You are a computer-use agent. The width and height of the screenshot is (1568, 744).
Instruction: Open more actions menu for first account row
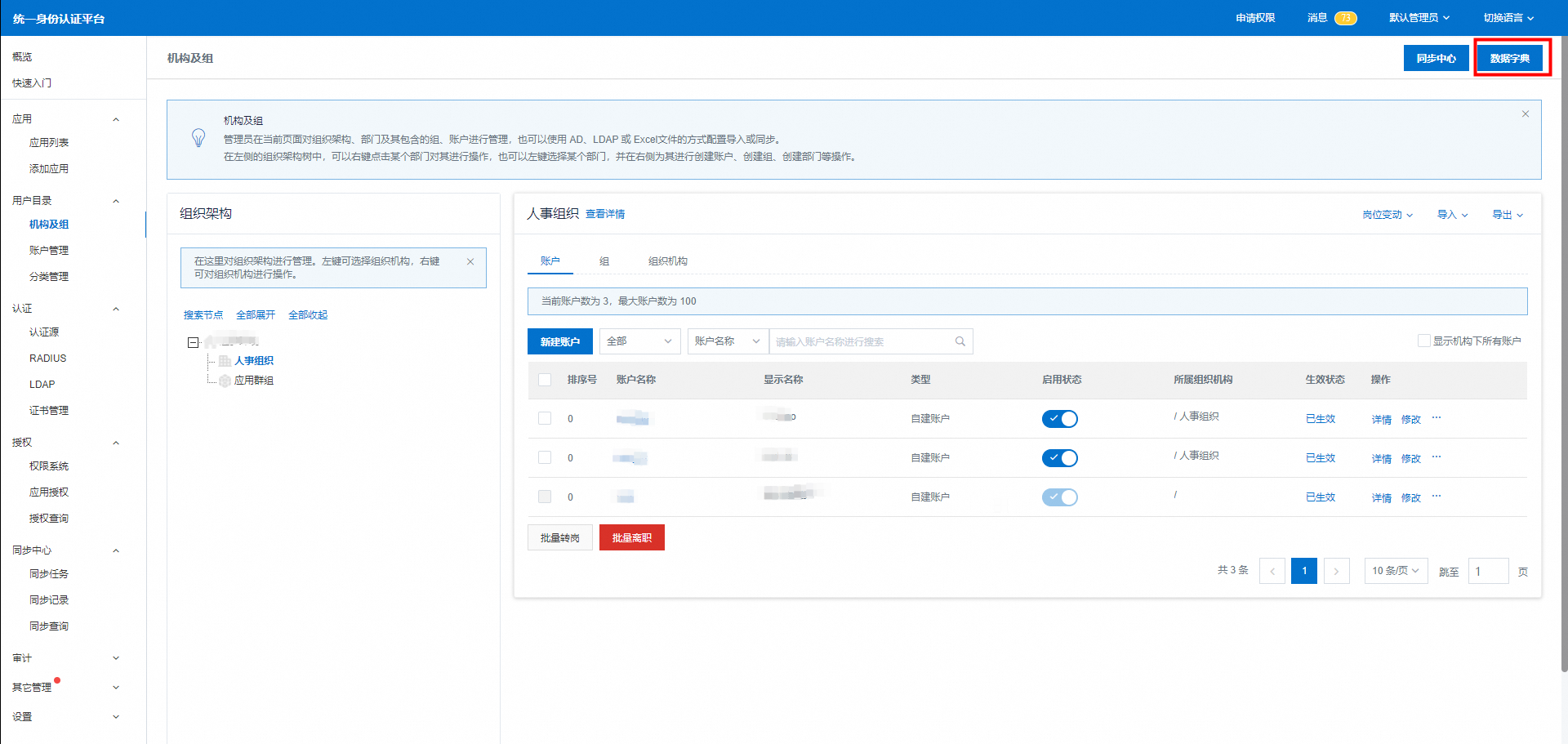pos(1437,418)
